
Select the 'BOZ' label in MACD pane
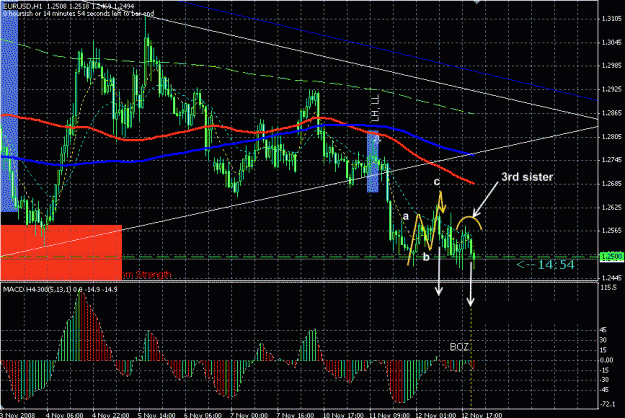click(x=459, y=347)
